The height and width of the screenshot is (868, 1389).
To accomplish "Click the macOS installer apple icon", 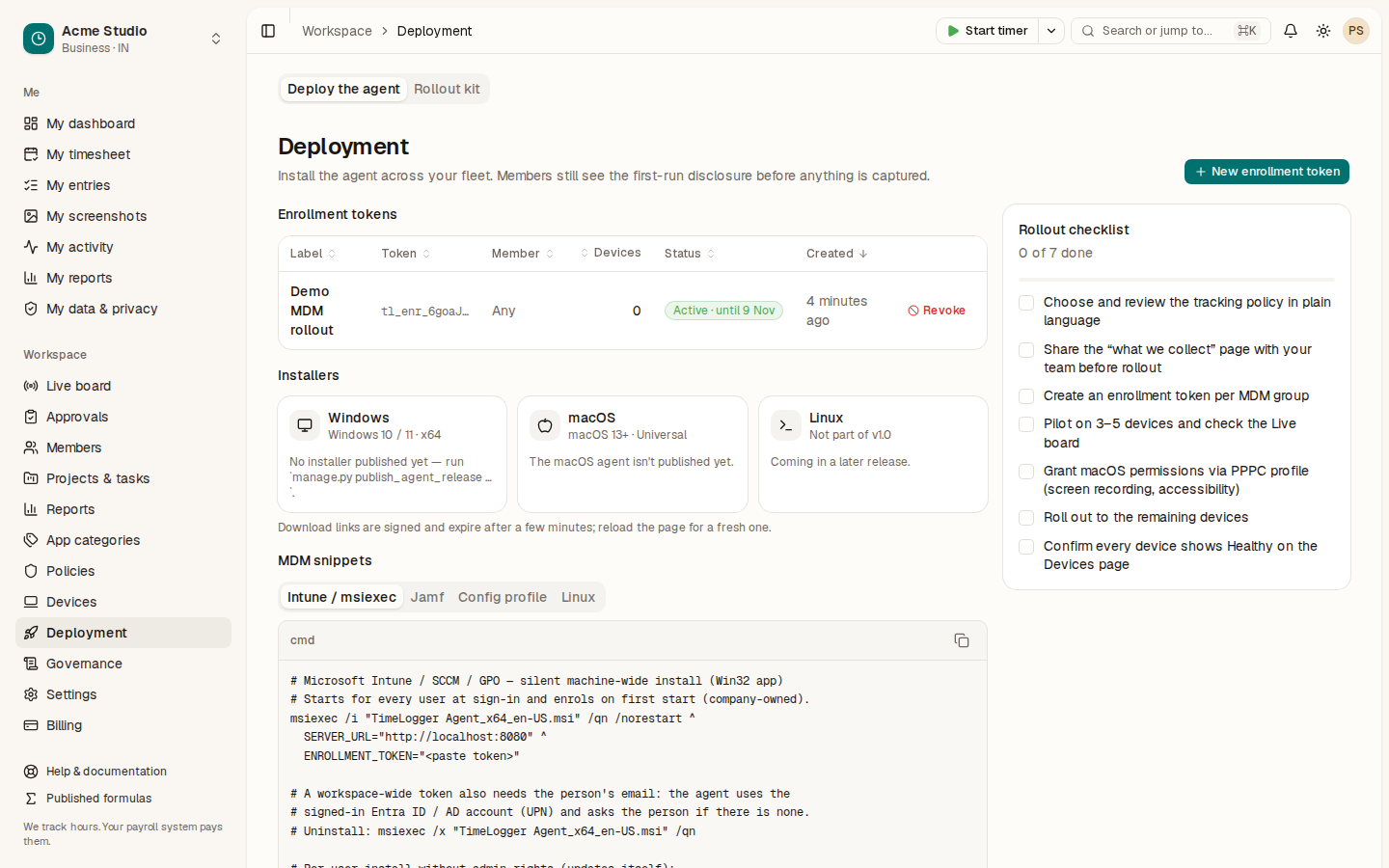I will point(545,425).
